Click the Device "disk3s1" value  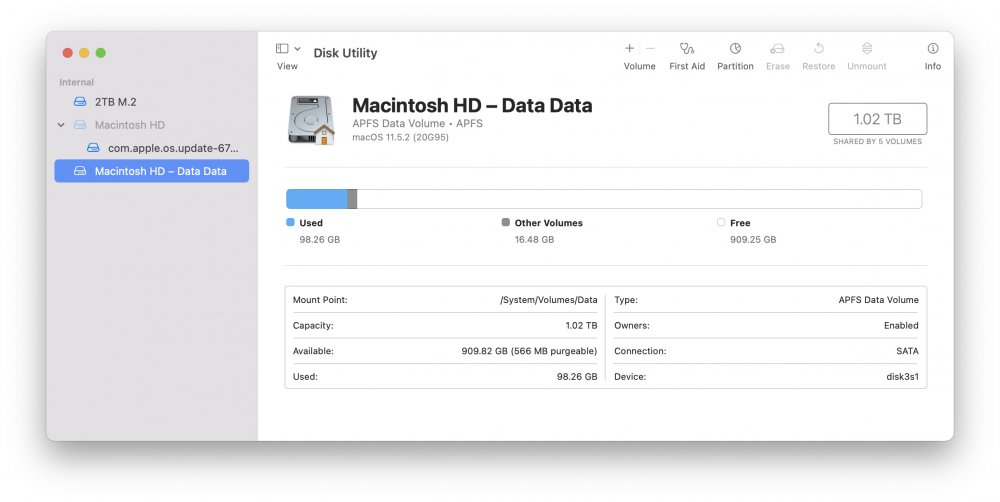[902, 376]
